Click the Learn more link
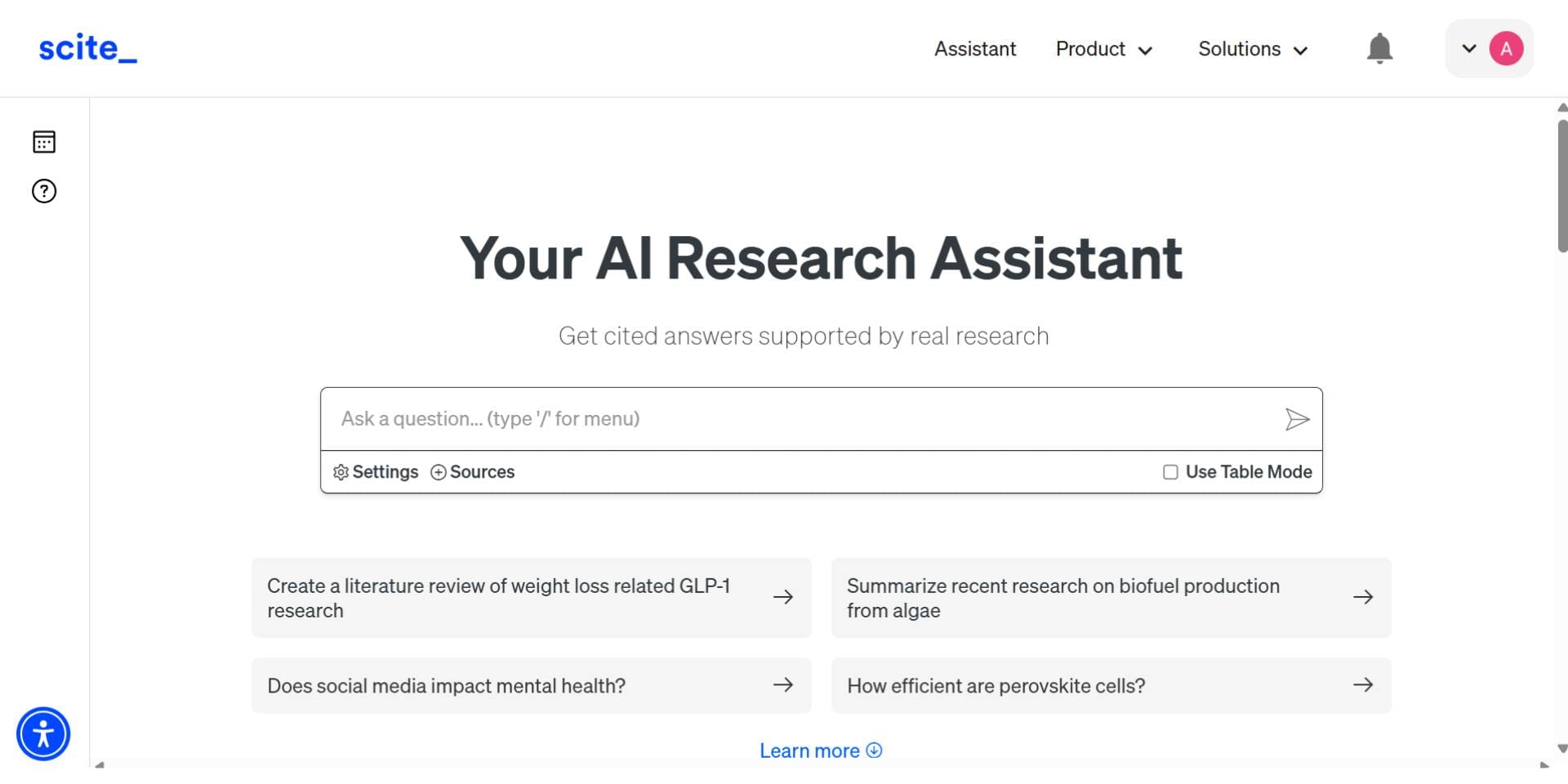This screenshot has height=784, width=1568. (x=820, y=751)
